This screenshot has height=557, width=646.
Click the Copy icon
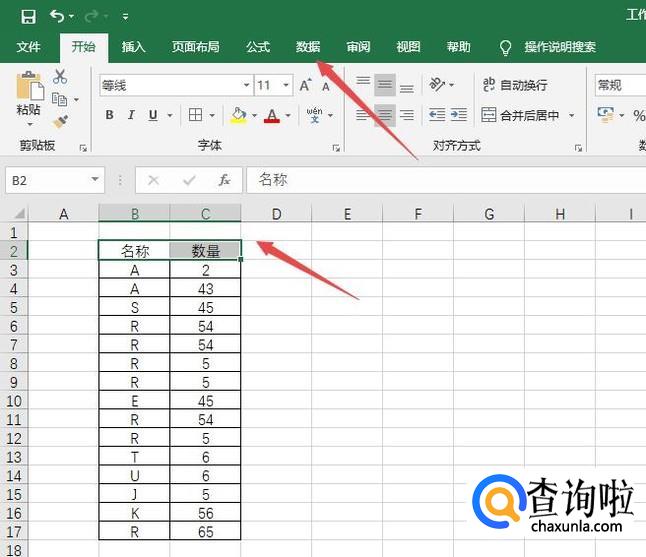point(60,99)
